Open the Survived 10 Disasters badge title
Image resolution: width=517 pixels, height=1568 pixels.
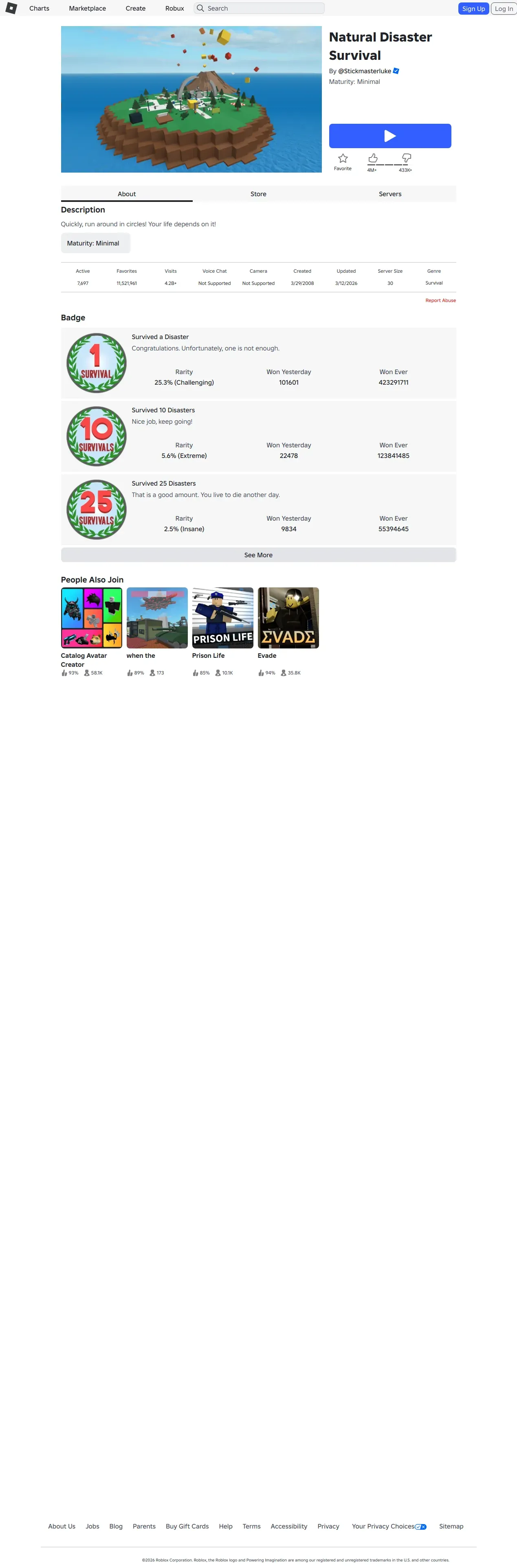(x=163, y=410)
